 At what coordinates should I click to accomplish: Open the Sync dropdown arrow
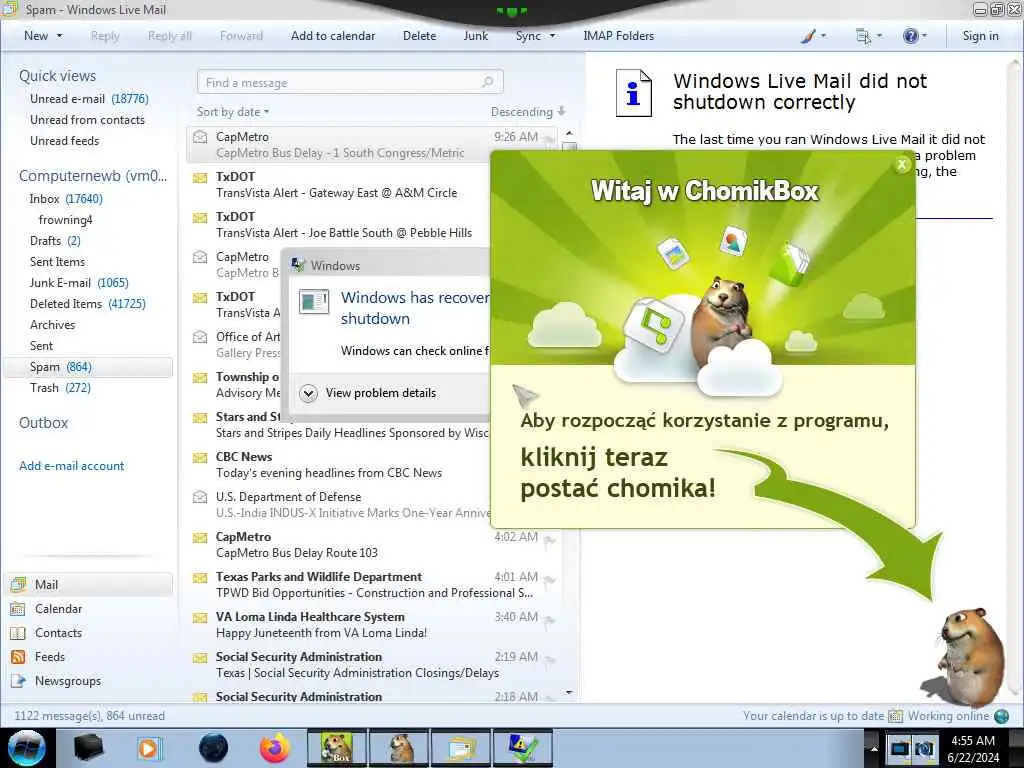(552, 36)
